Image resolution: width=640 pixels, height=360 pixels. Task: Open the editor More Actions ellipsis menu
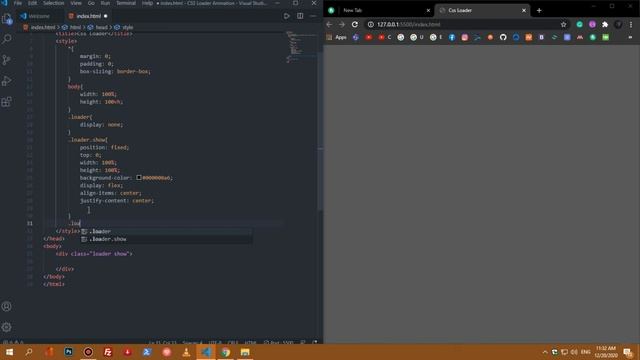[x=313, y=16]
